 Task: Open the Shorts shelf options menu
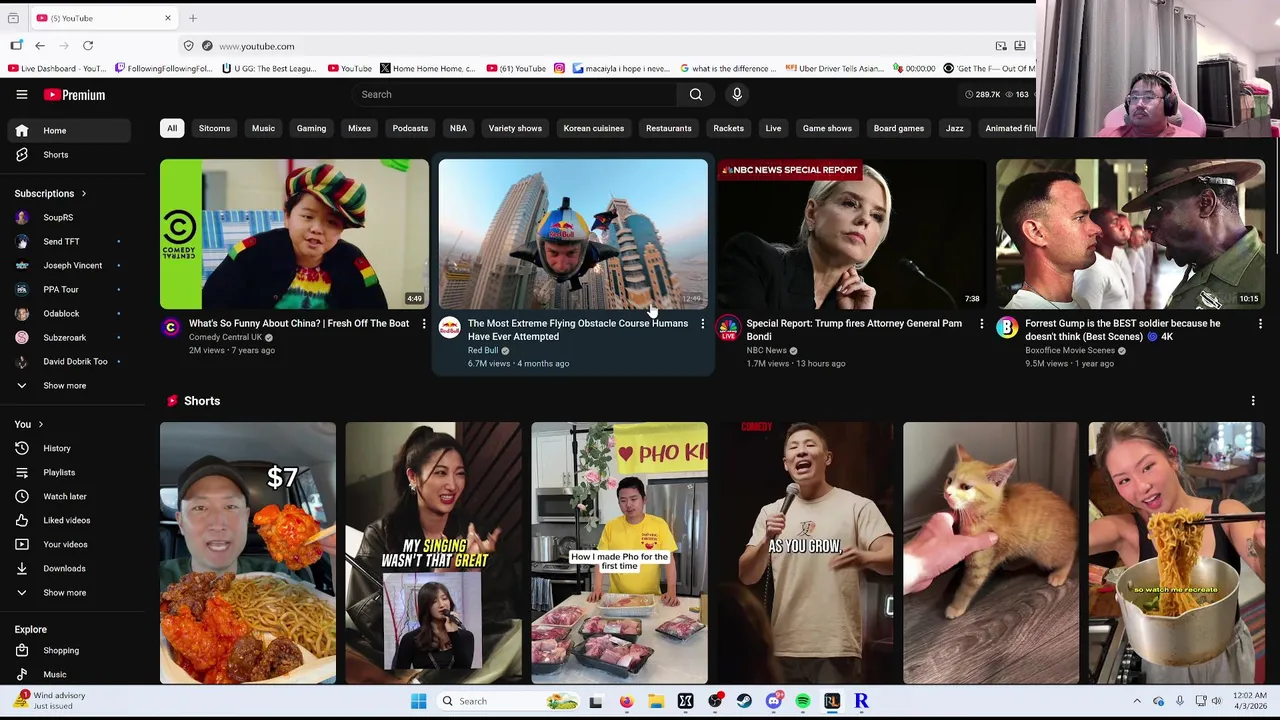click(1253, 401)
